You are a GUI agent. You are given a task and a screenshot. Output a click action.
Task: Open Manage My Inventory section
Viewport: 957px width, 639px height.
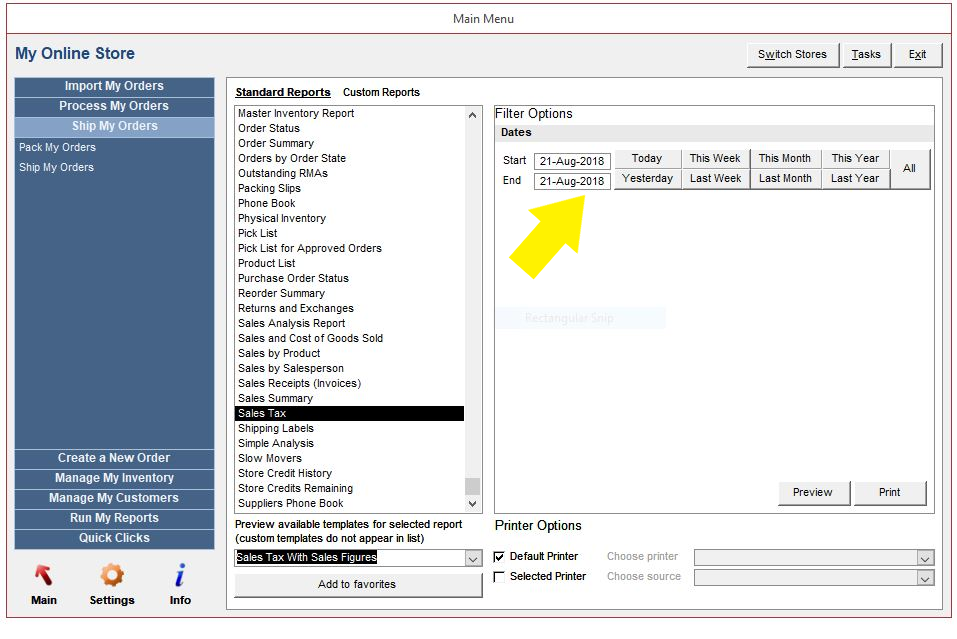pos(114,478)
